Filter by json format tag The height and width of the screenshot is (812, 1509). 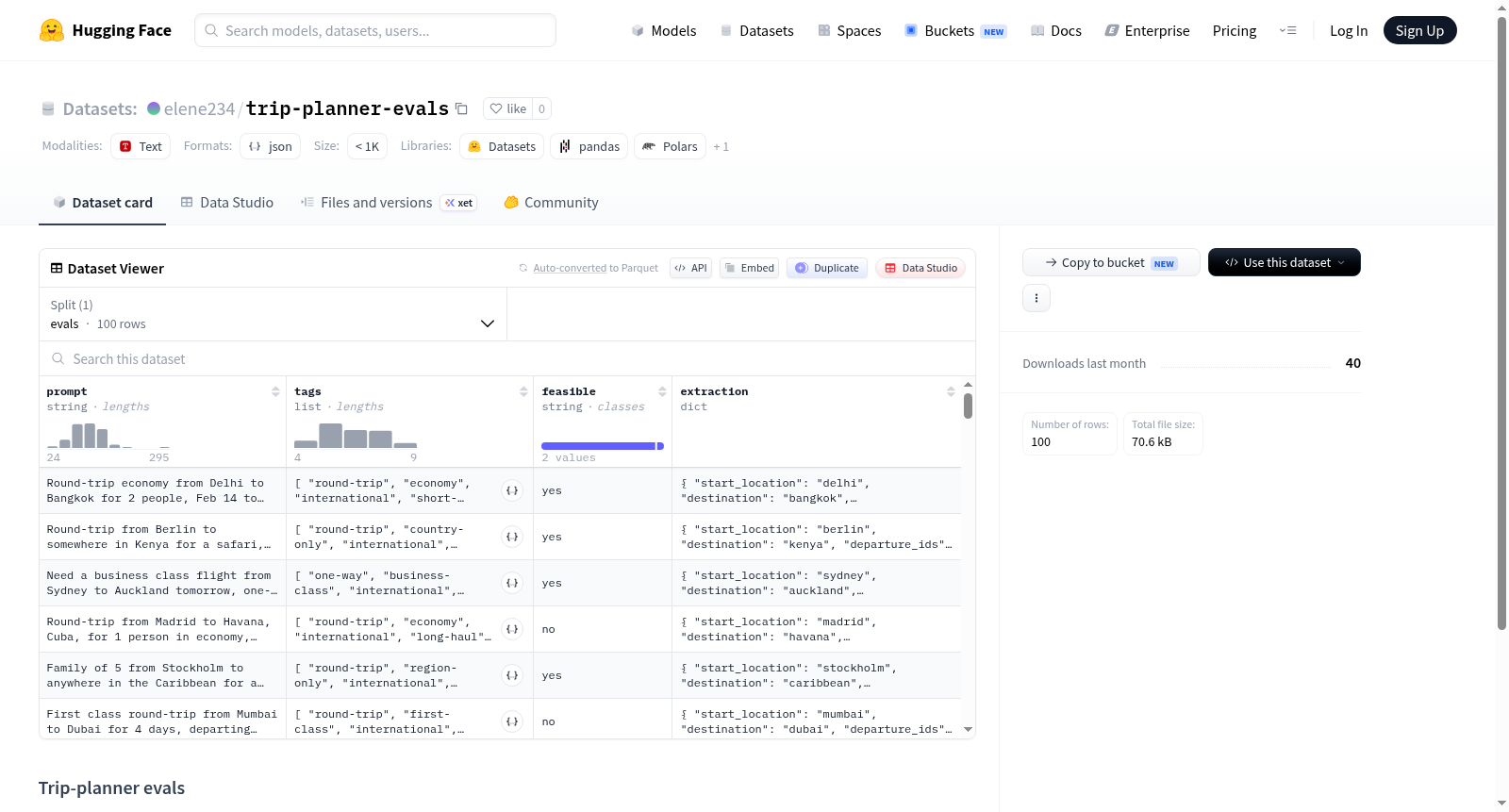coord(270,146)
